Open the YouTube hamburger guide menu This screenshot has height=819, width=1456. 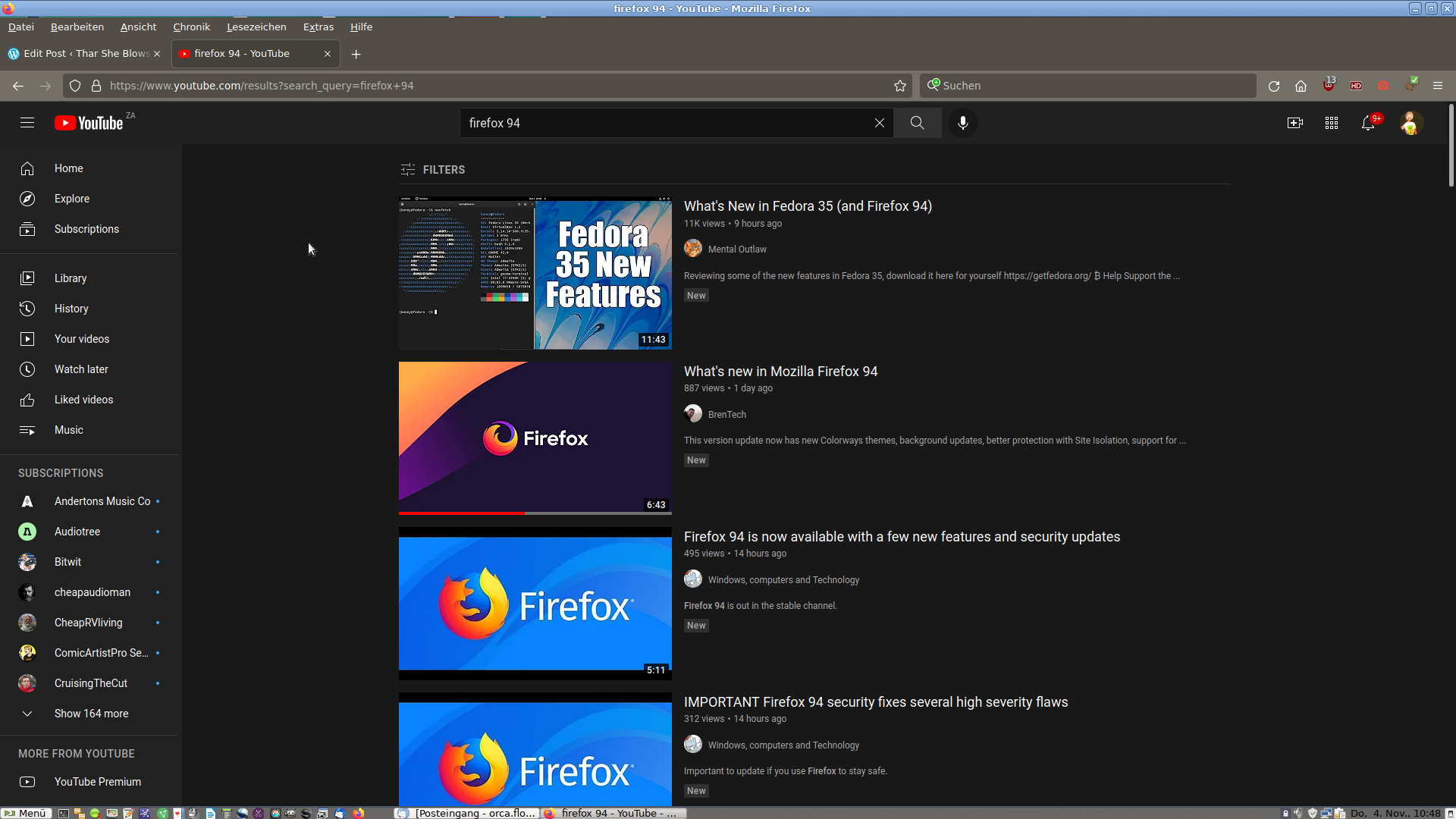(27, 123)
